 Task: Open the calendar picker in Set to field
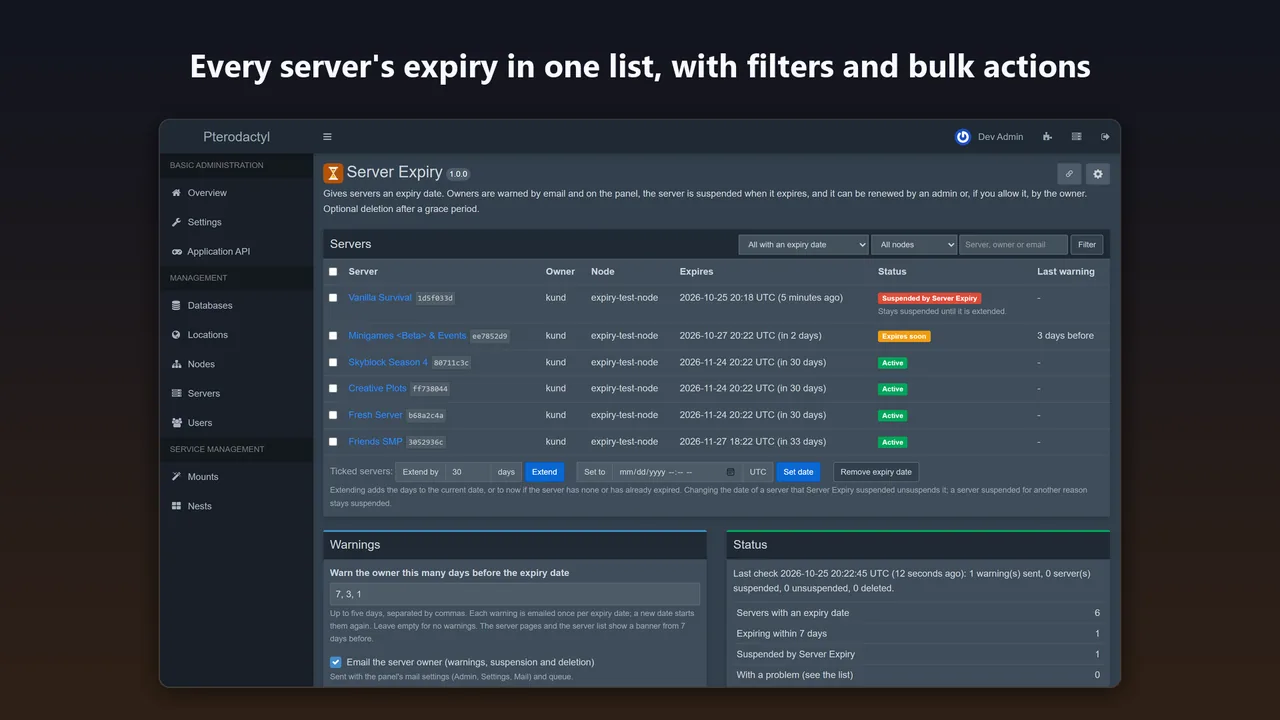pyautogui.click(x=731, y=472)
